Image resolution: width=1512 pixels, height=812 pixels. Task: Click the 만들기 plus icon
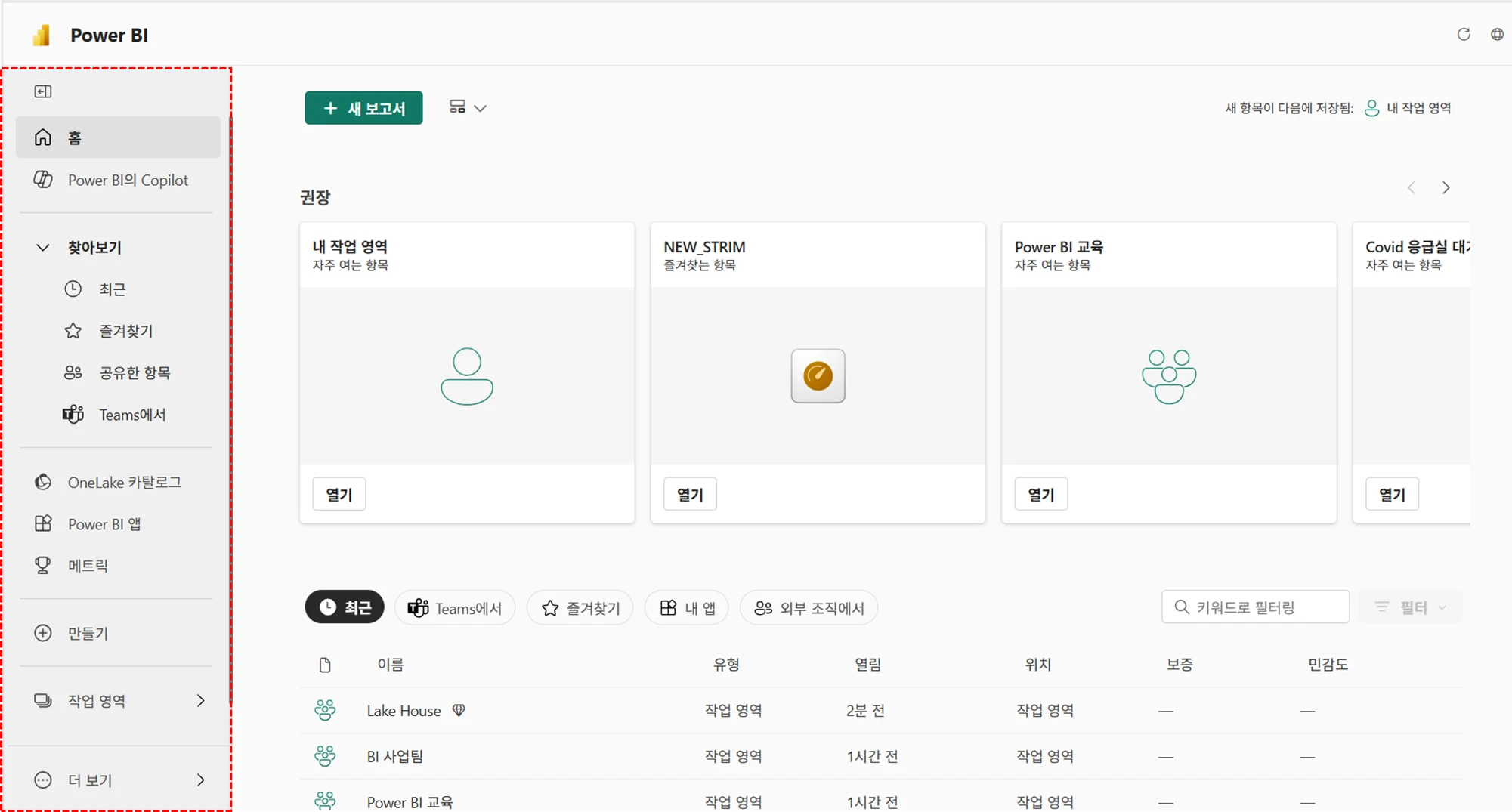[x=43, y=633]
